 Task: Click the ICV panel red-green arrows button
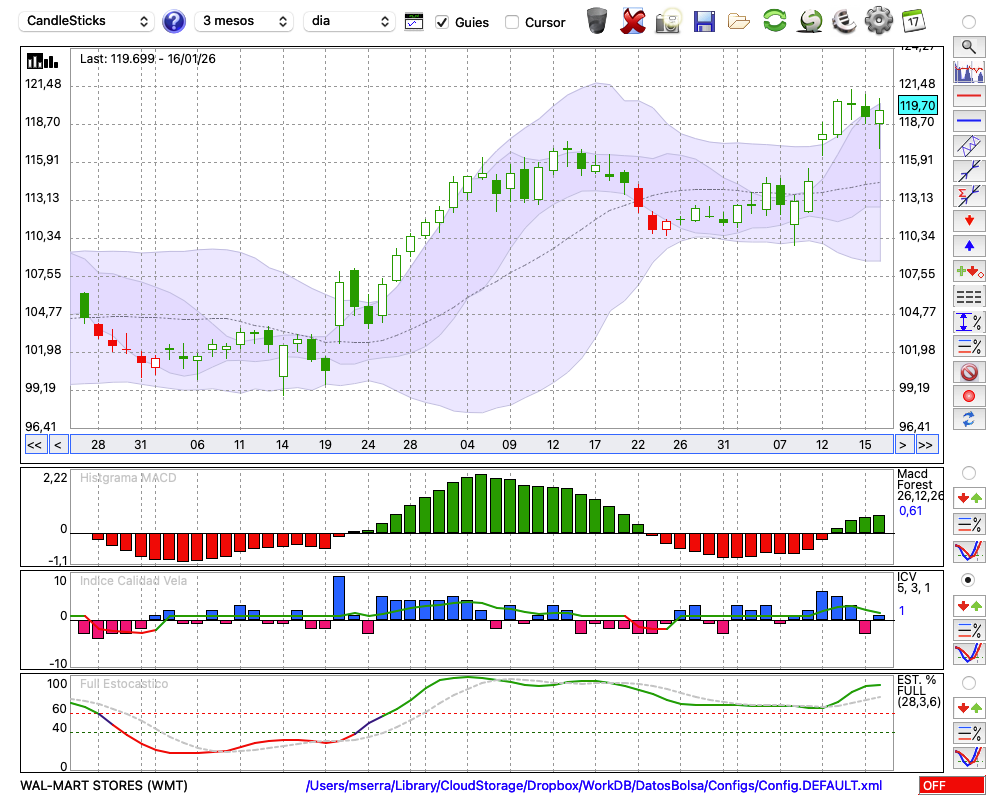[x=969, y=605]
